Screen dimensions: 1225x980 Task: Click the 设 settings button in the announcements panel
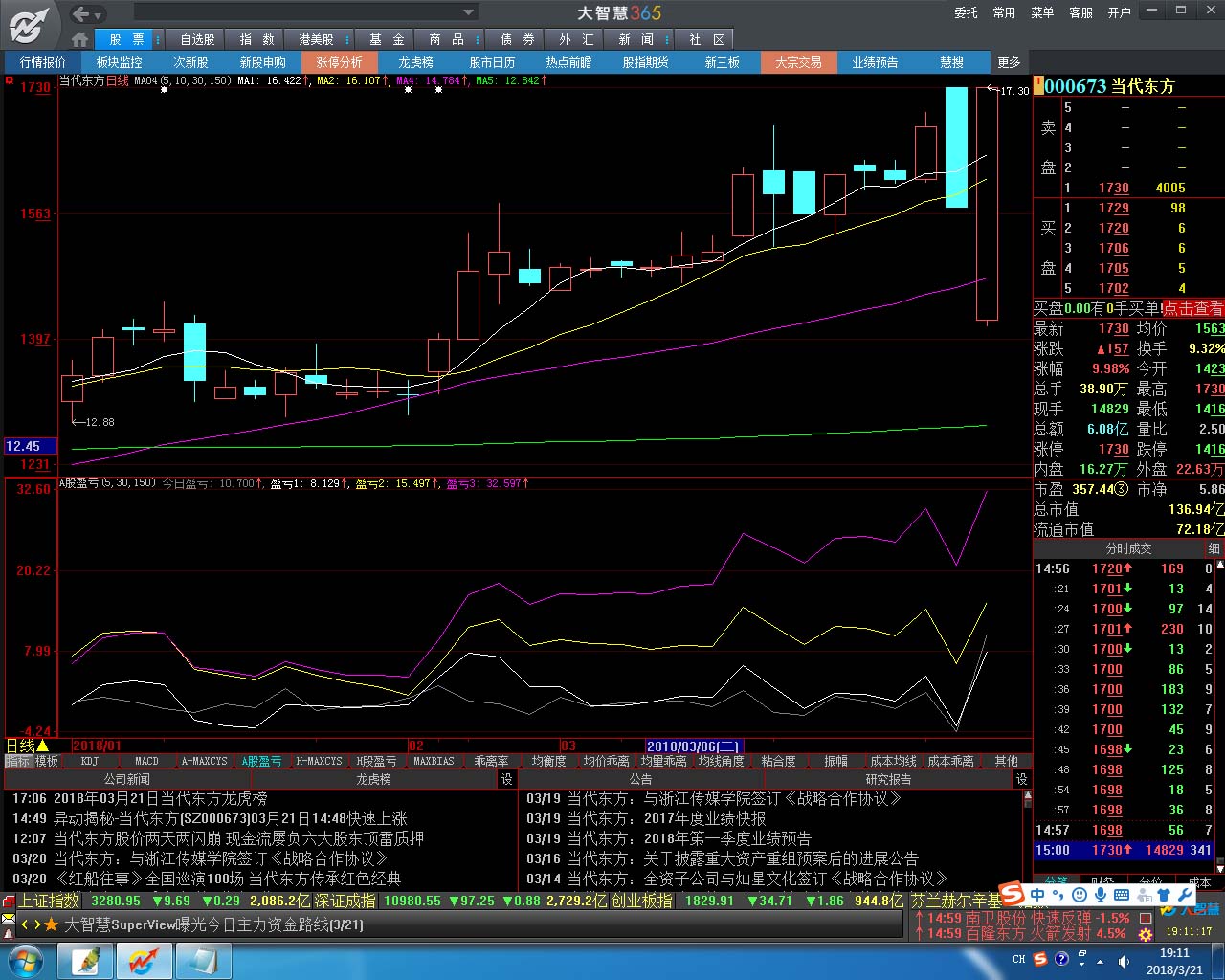click(x=1023, y=779)
